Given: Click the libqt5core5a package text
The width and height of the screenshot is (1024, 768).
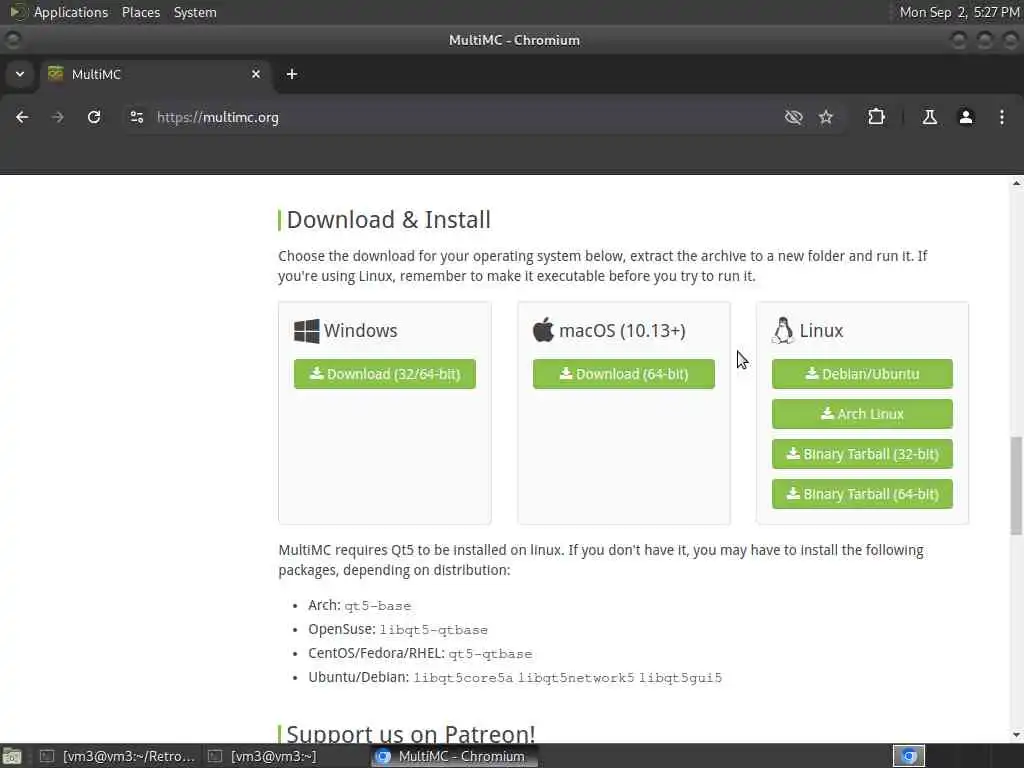Looking at the screenshot, I should point(464,678).
